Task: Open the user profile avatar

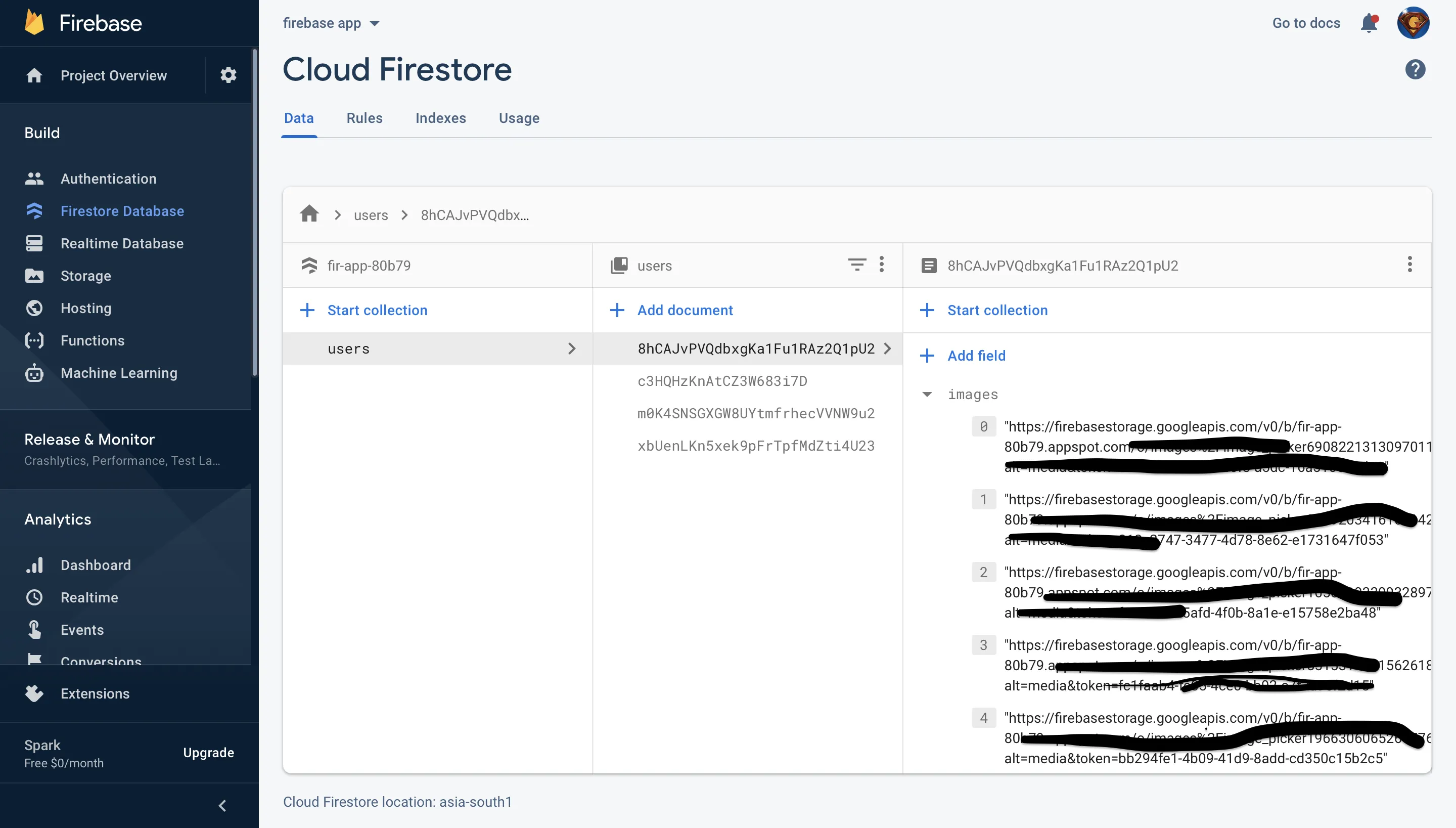Action: 1413,23
